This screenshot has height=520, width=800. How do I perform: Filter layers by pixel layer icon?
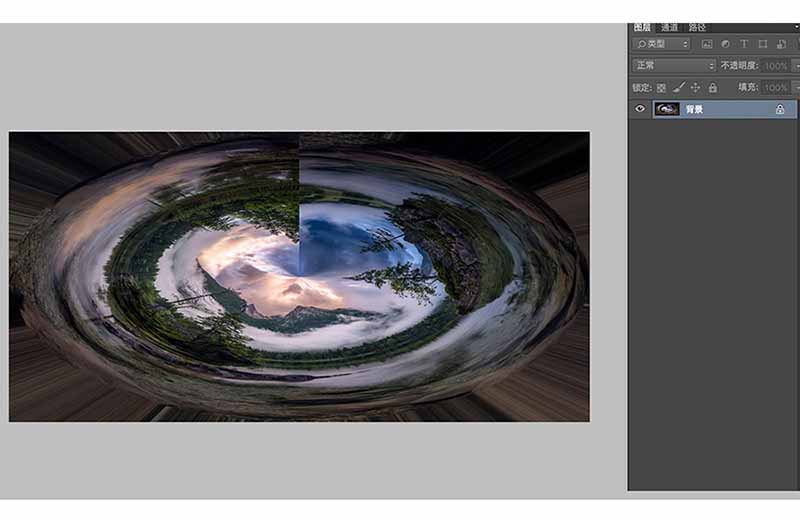[707, 44]
